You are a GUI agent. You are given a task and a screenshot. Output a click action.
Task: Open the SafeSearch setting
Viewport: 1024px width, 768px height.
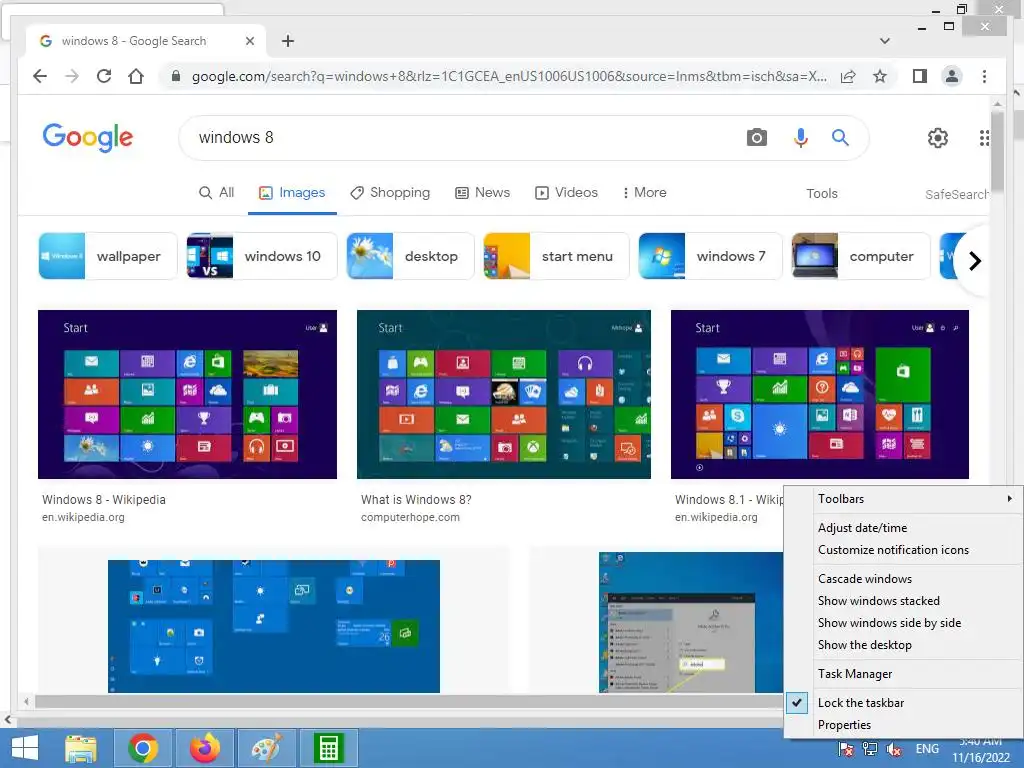tap(957, 194)
